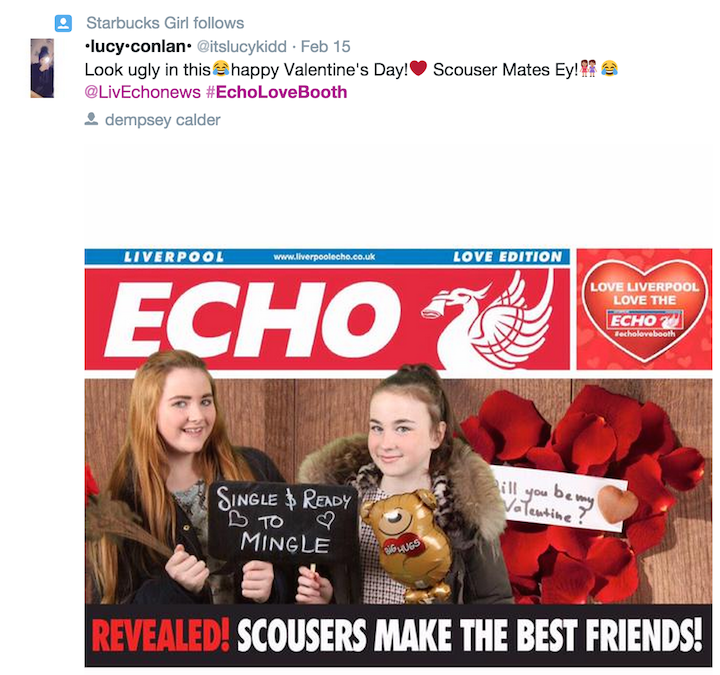Image resolution: width=720 pixels, height=675 pixels.
Task: Open lucy conlan's profile avatar
Action: tap(42, 68)
